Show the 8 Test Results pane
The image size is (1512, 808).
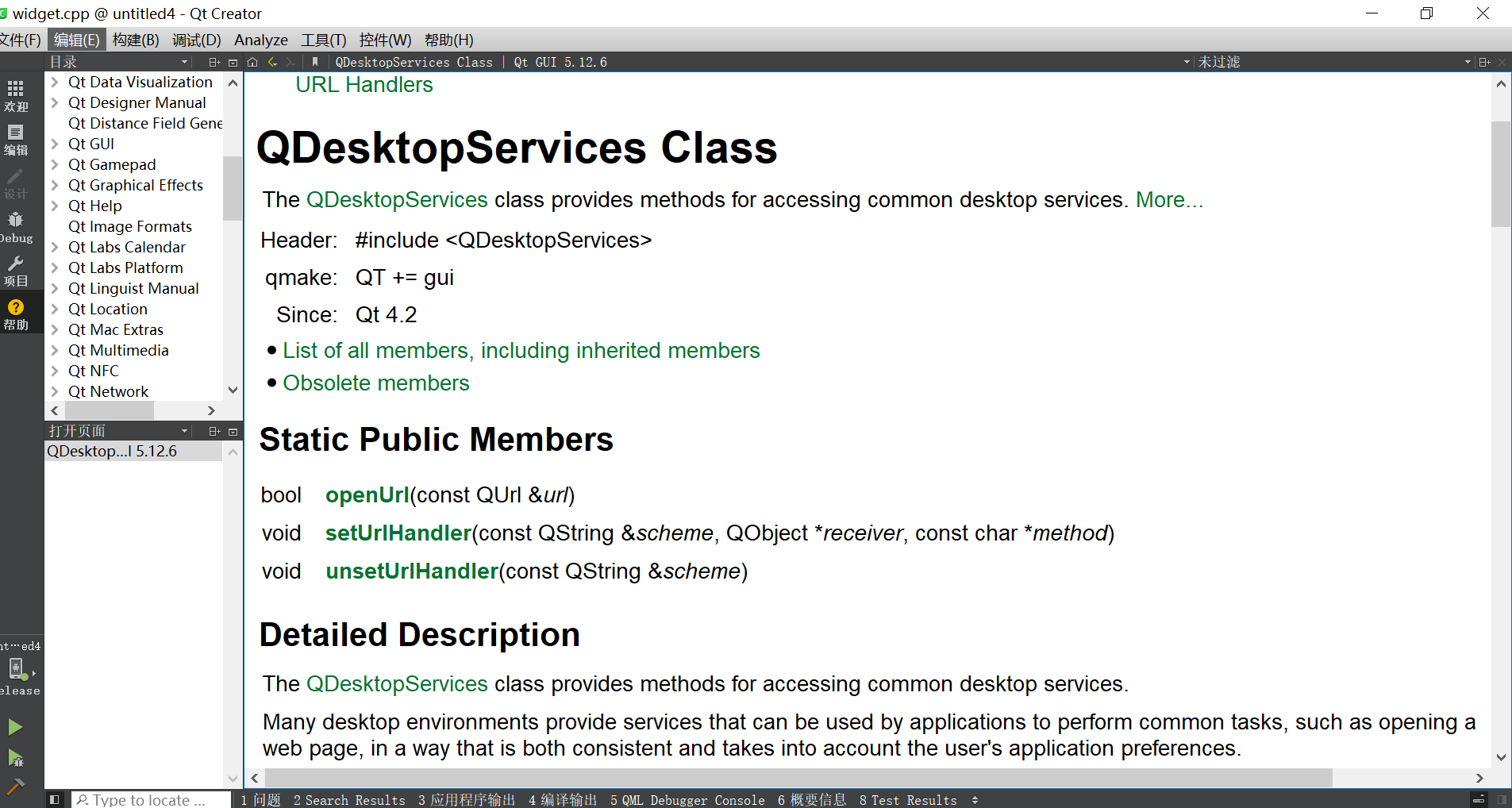pyautogui.click(x=908, y=800)
